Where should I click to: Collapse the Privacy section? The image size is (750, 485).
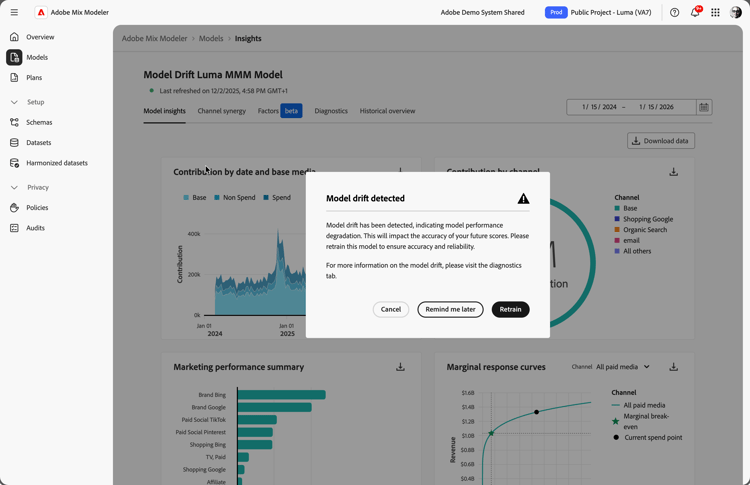point(14,187)
